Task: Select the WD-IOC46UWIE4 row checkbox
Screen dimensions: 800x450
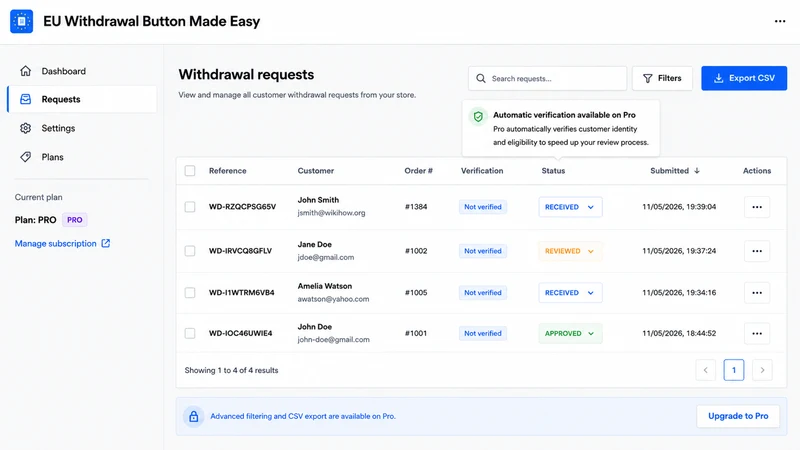Action: (x=190, y=334)
